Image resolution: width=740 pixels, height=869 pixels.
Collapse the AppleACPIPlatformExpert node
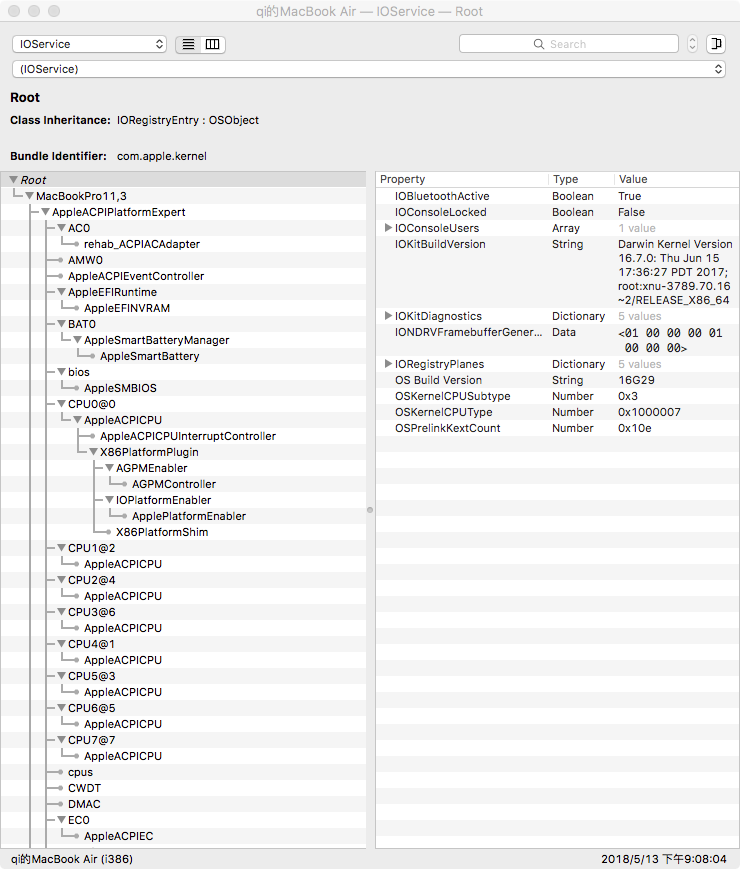click(x=45, y=212)
